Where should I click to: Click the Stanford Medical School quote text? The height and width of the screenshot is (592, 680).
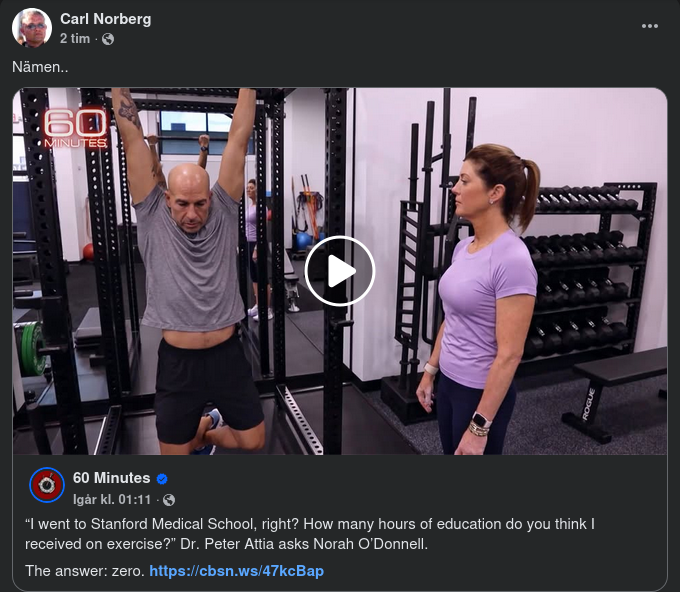tap(310, 534)
